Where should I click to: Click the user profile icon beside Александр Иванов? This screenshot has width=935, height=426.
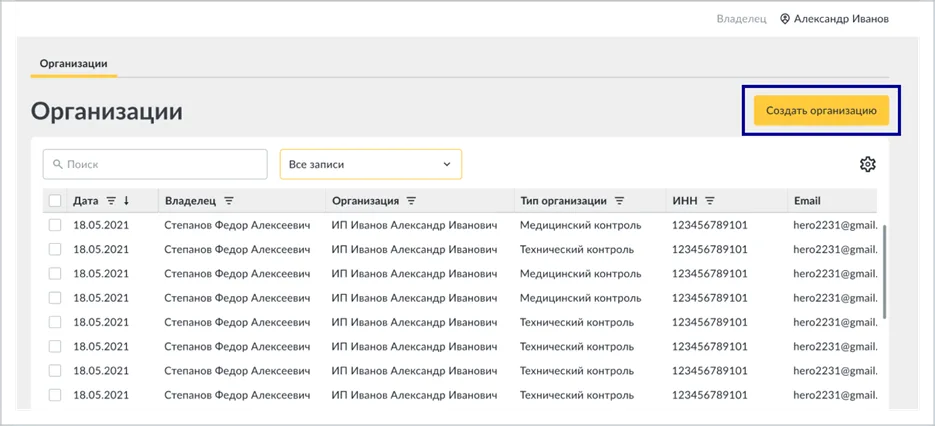[785, 19]
